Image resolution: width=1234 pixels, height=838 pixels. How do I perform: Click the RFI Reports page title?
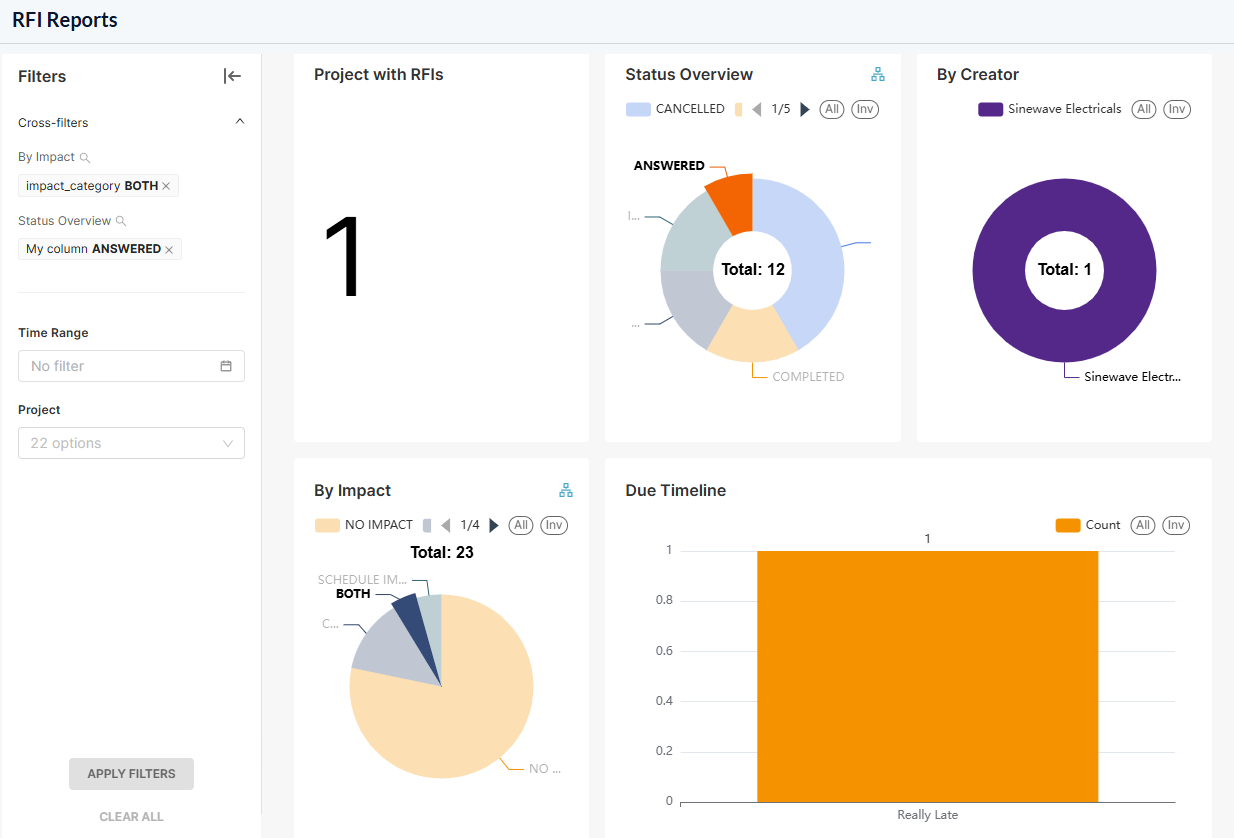(65, 20)
